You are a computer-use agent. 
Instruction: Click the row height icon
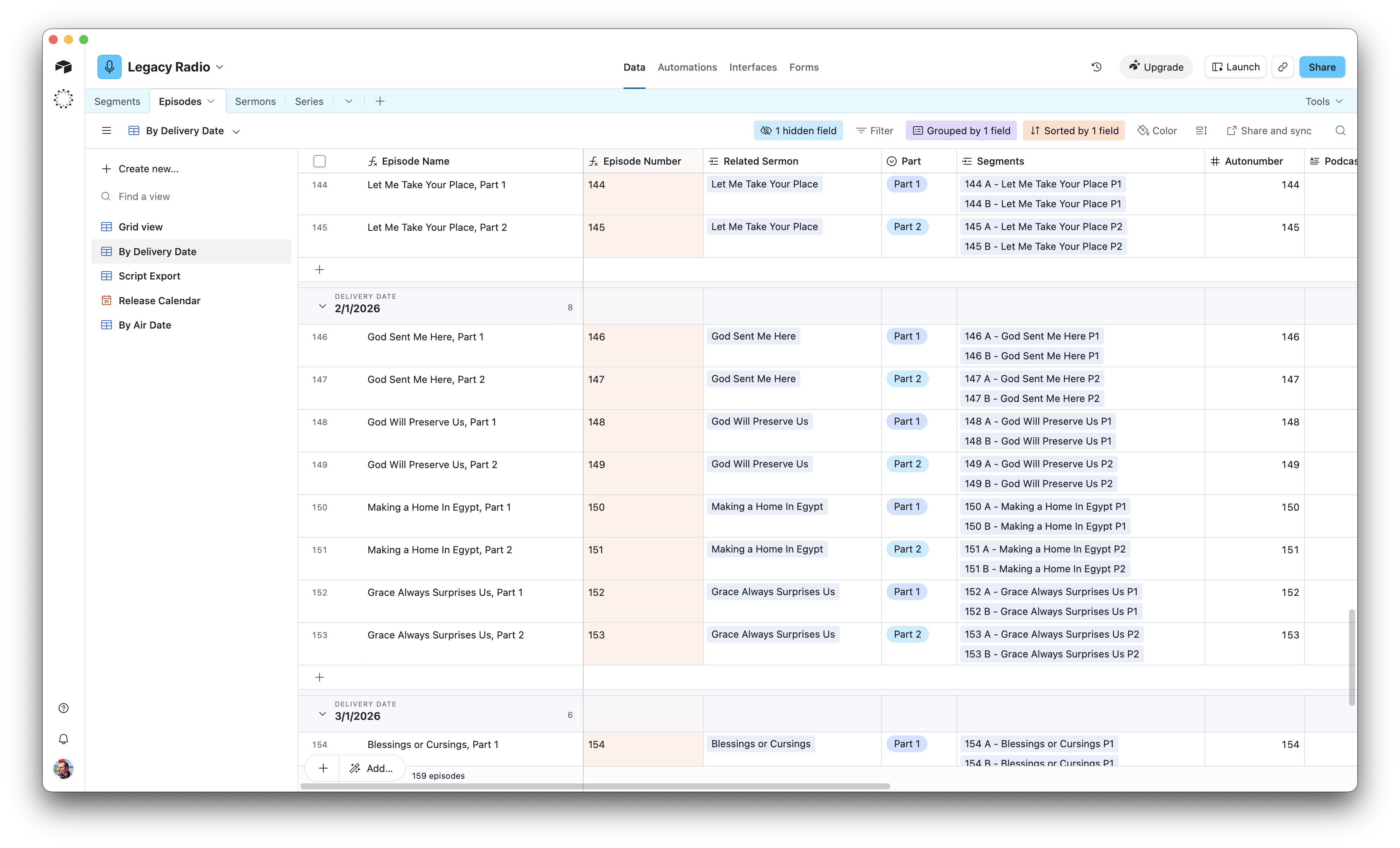click(1201, 131)
